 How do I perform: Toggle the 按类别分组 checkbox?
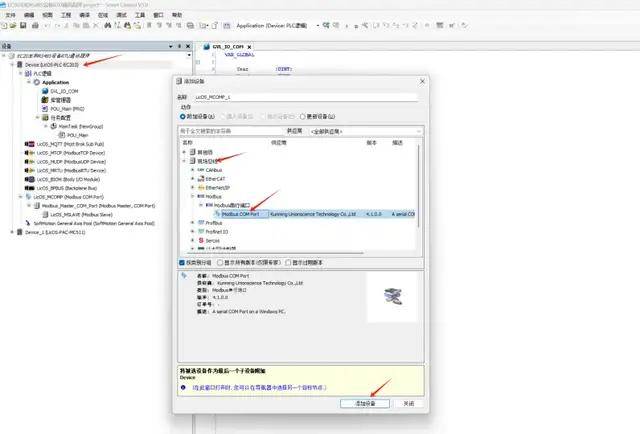coord(182,264)
